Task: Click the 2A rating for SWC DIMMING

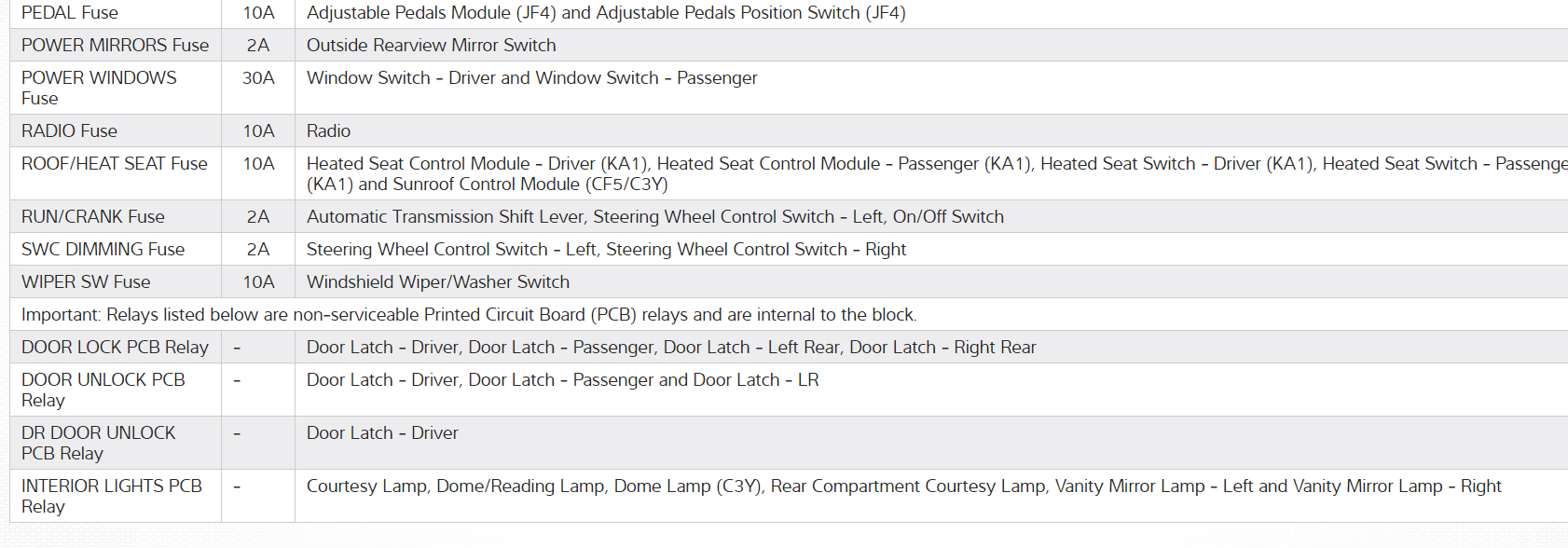Action: (258, 250)
